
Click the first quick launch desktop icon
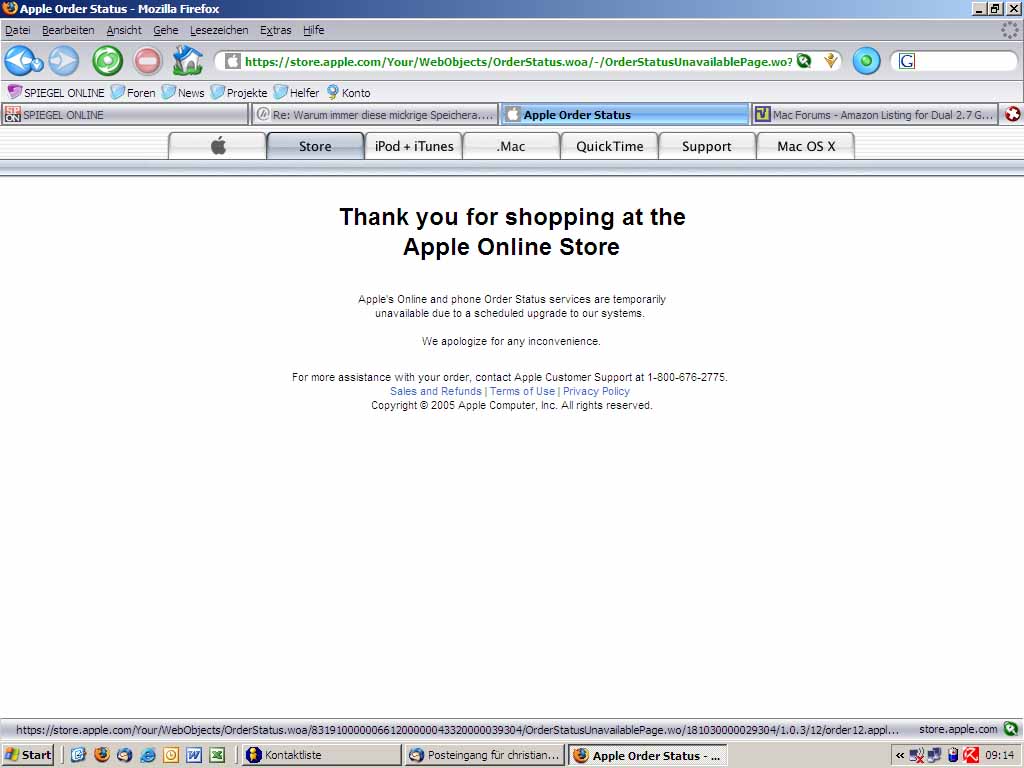coord(78,755)
